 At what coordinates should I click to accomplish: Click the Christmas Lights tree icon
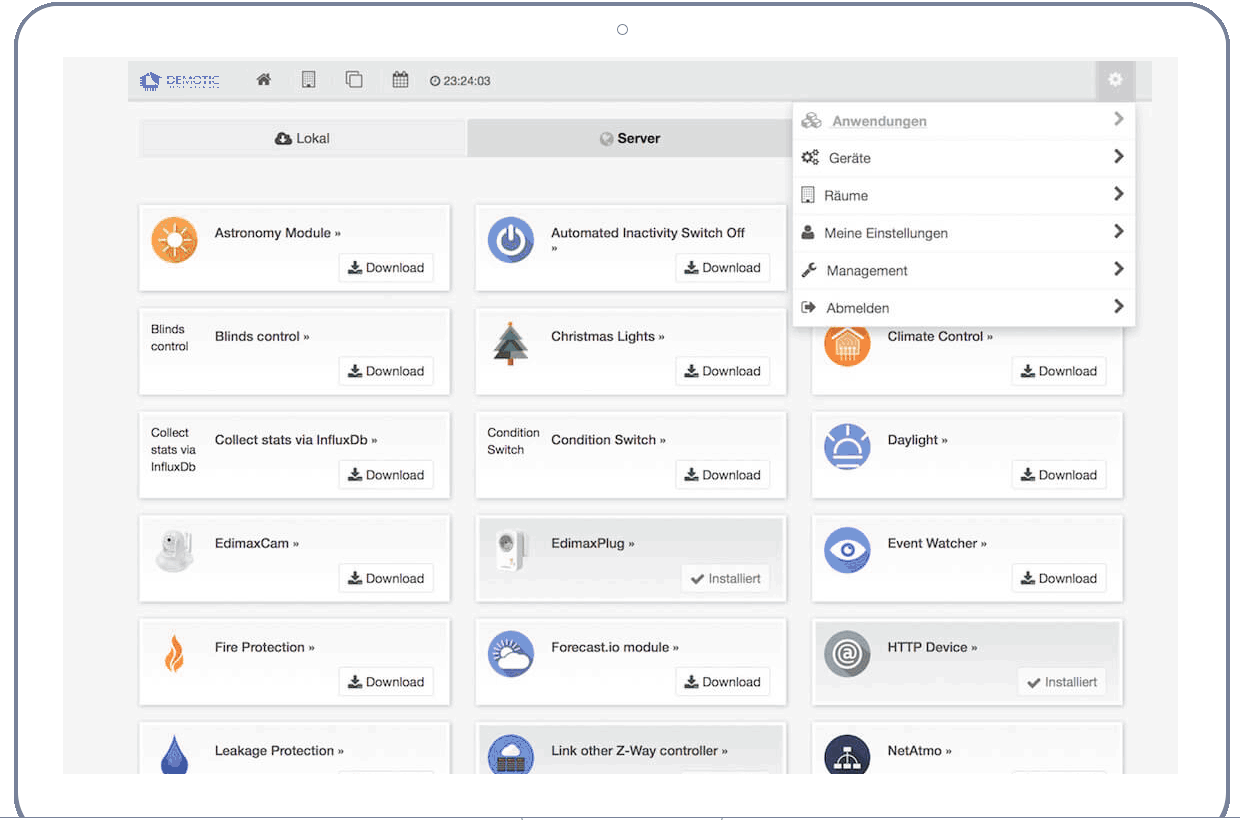(x=511, y=344)
